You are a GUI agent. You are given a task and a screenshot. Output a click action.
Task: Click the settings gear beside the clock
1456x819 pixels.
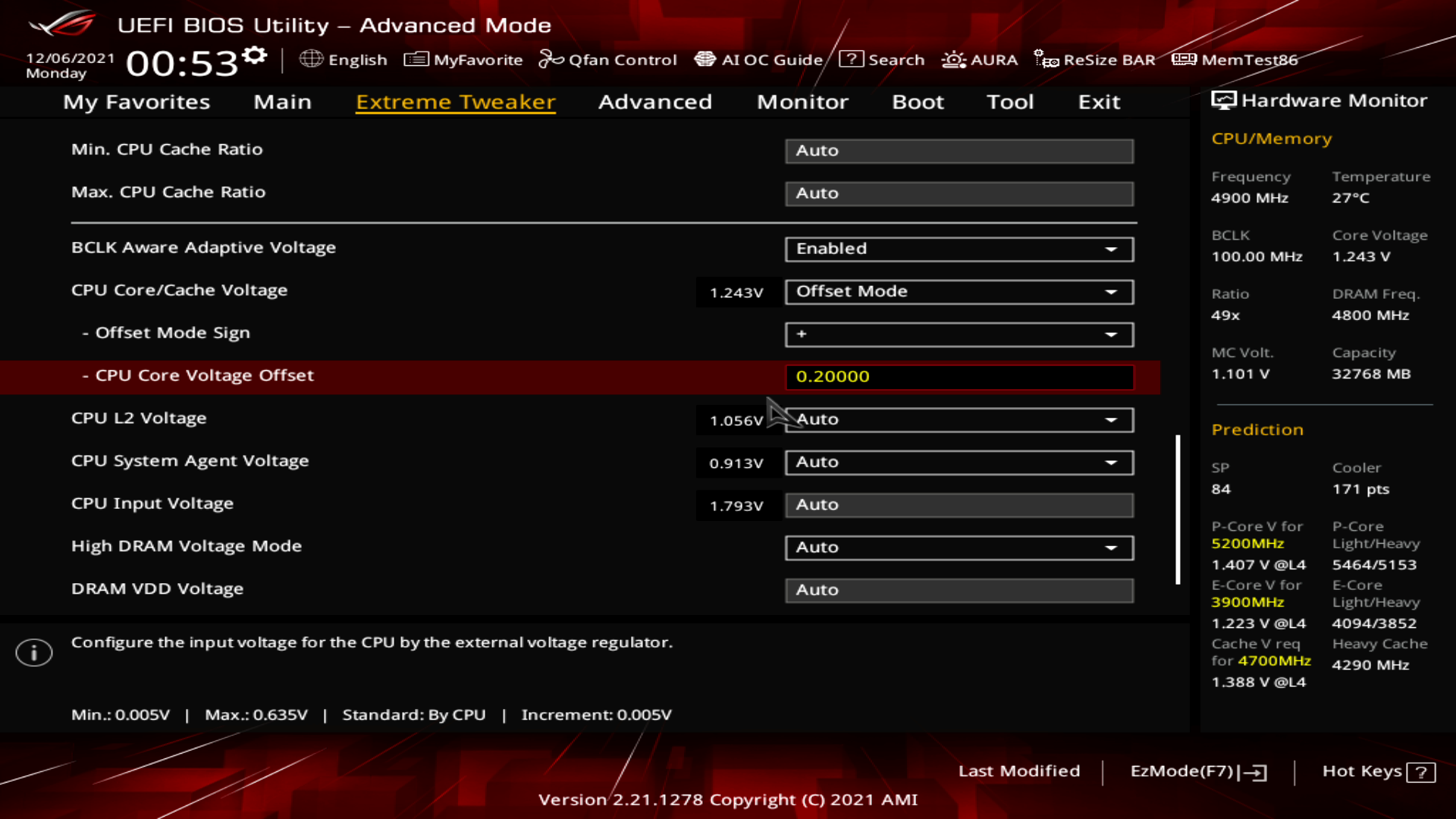pyautogui.click(x=255, y=55)
